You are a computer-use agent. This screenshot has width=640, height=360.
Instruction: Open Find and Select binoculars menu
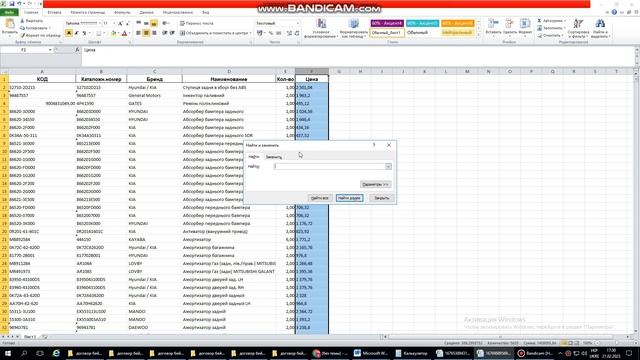pos(600,28)
